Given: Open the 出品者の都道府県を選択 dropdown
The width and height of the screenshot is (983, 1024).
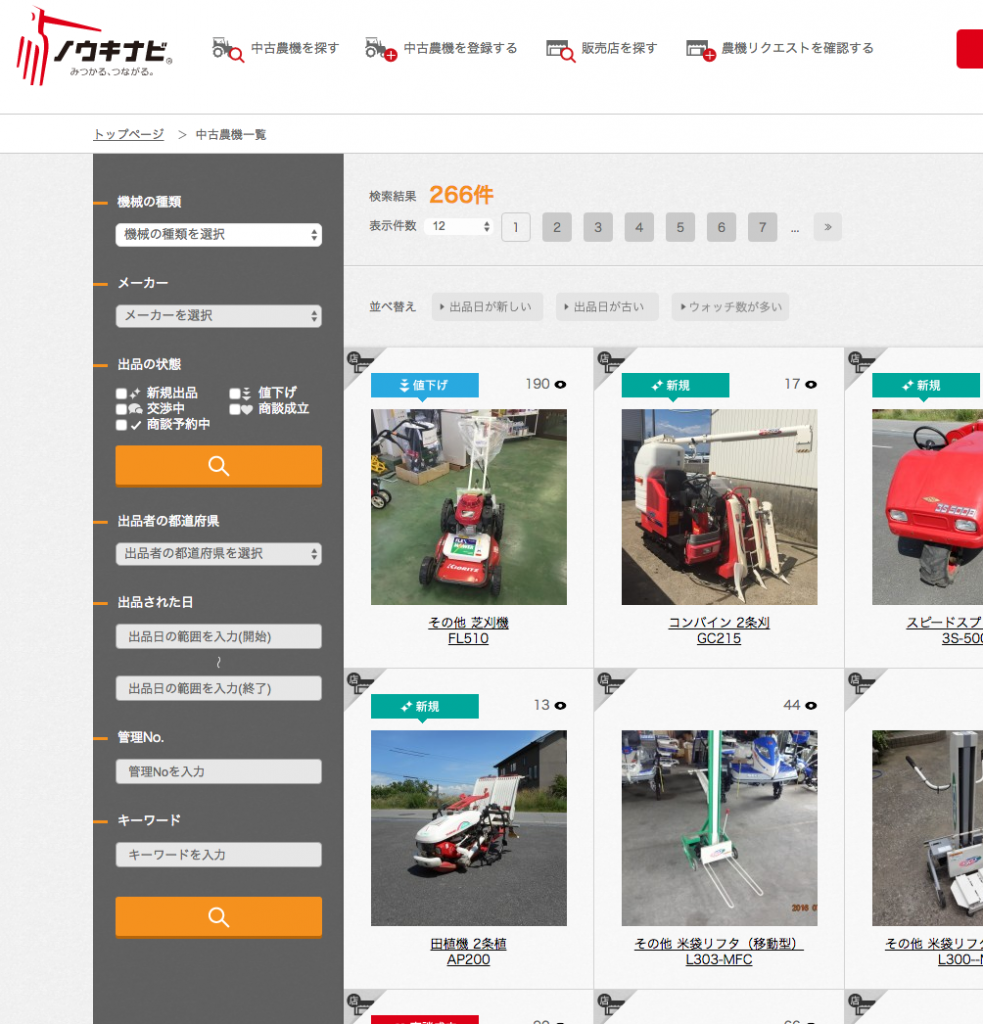Looking at the screenshot, I should [x=218, y=553].
